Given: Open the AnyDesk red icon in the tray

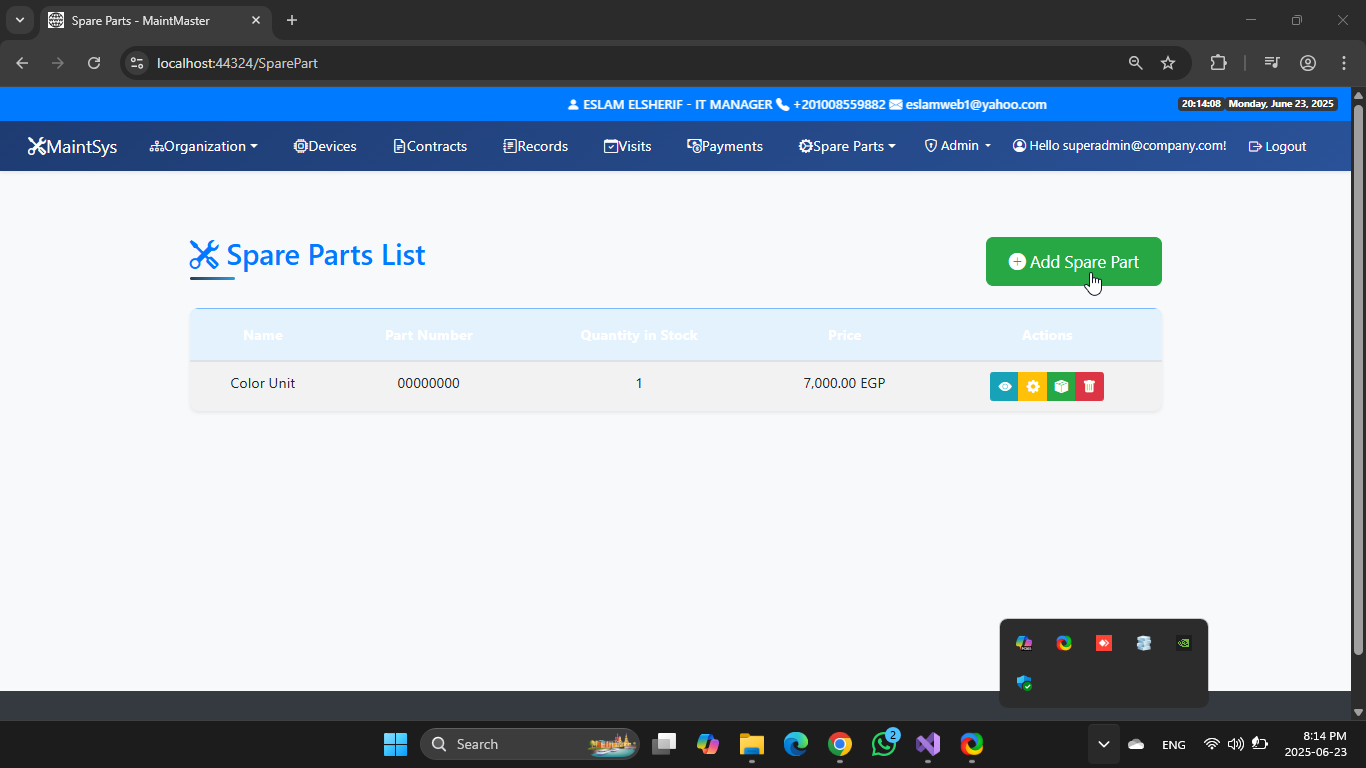Looking at the screenshot, I should click(1104, 643).
